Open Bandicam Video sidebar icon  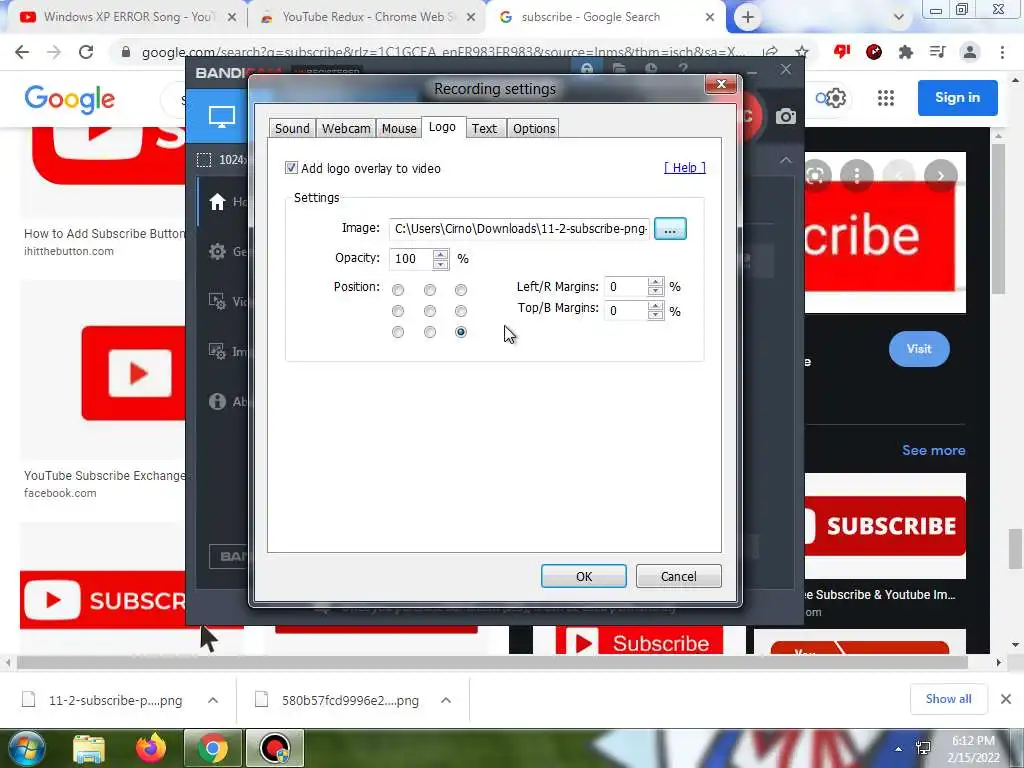click(x=217, y=301)
